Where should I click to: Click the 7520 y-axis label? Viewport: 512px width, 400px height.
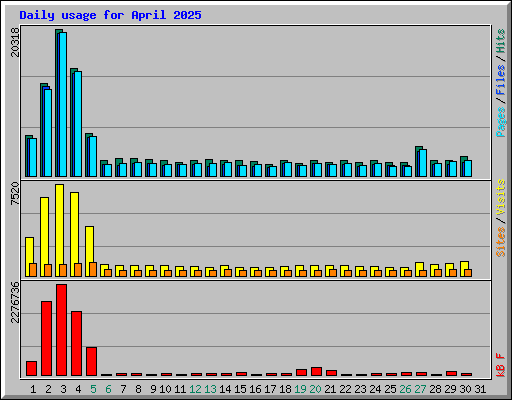[15, 193]
